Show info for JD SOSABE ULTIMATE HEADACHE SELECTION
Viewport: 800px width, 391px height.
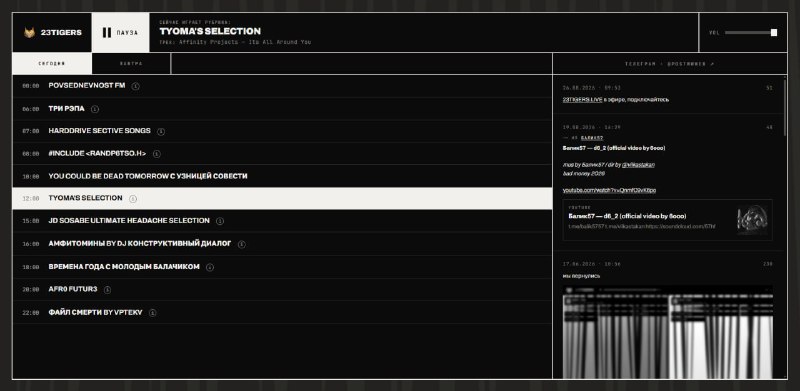[220, 221]
